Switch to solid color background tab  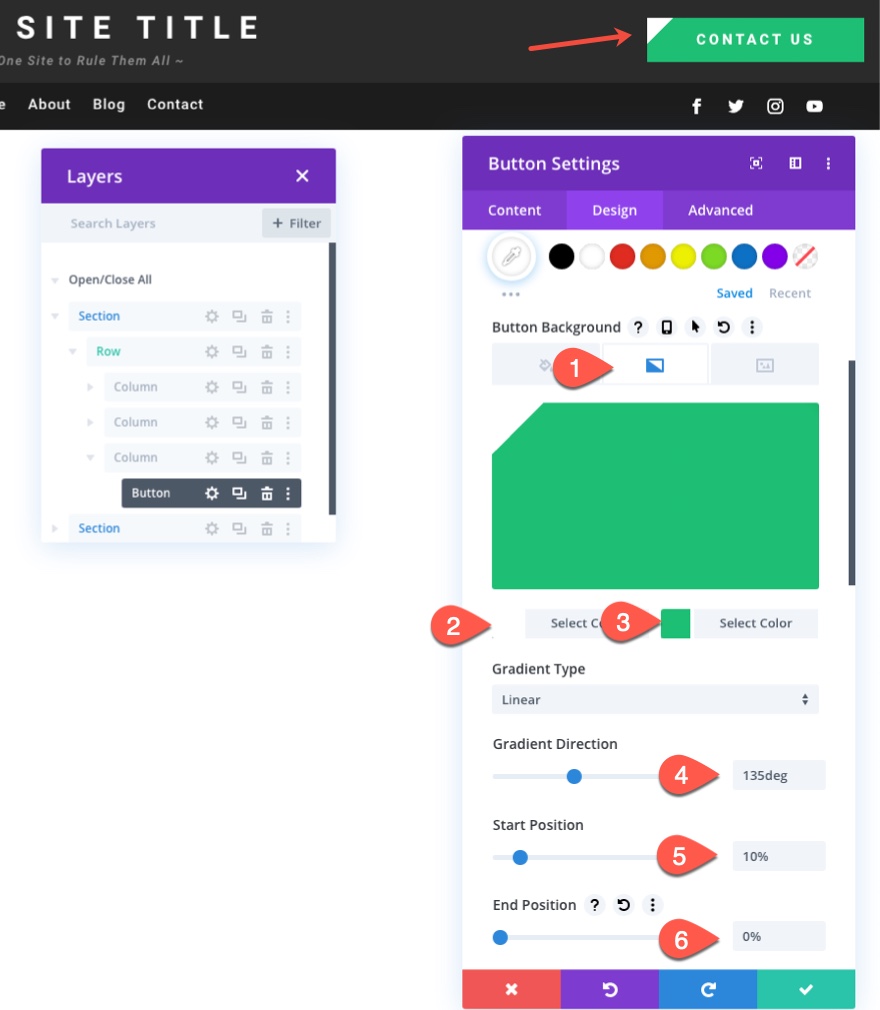546,365
